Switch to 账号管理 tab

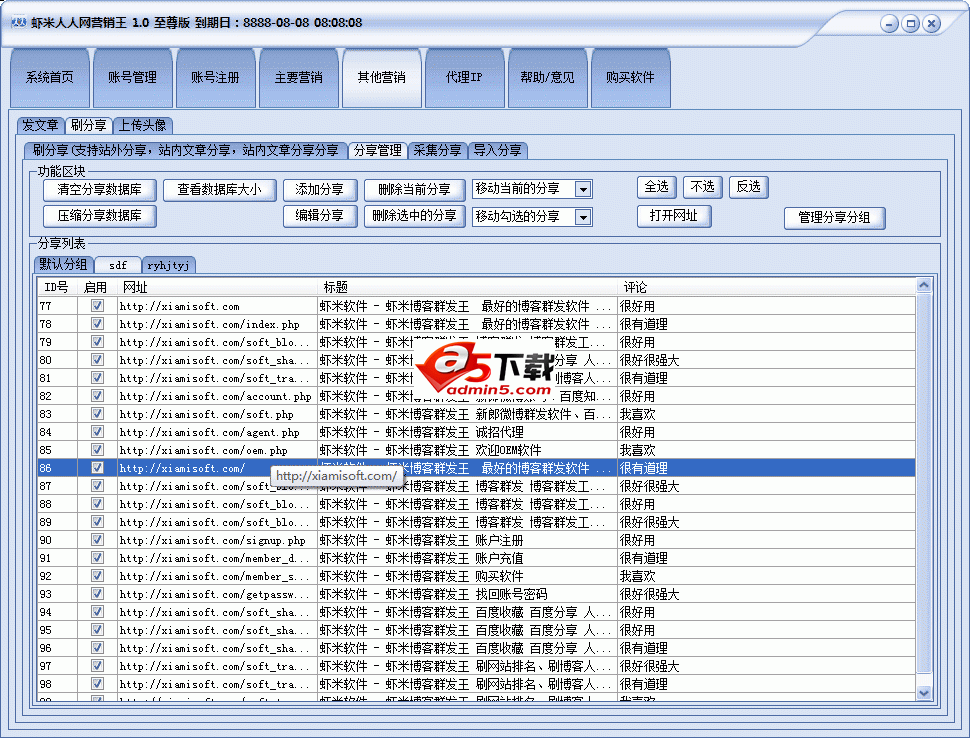point(132,77)
